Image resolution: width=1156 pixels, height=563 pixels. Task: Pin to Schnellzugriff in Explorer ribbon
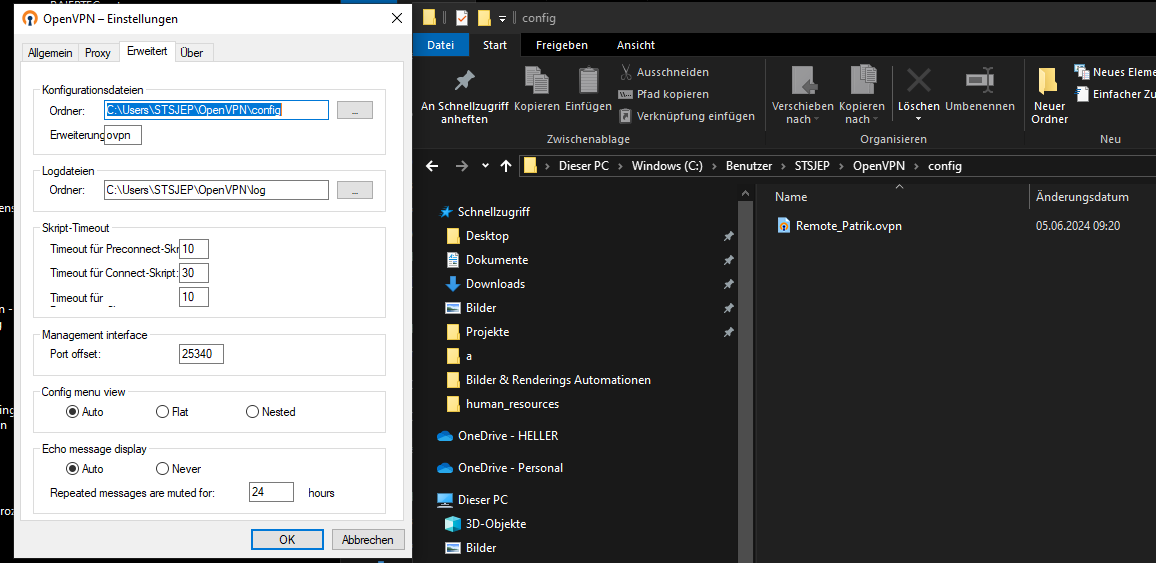coord(464,96)
